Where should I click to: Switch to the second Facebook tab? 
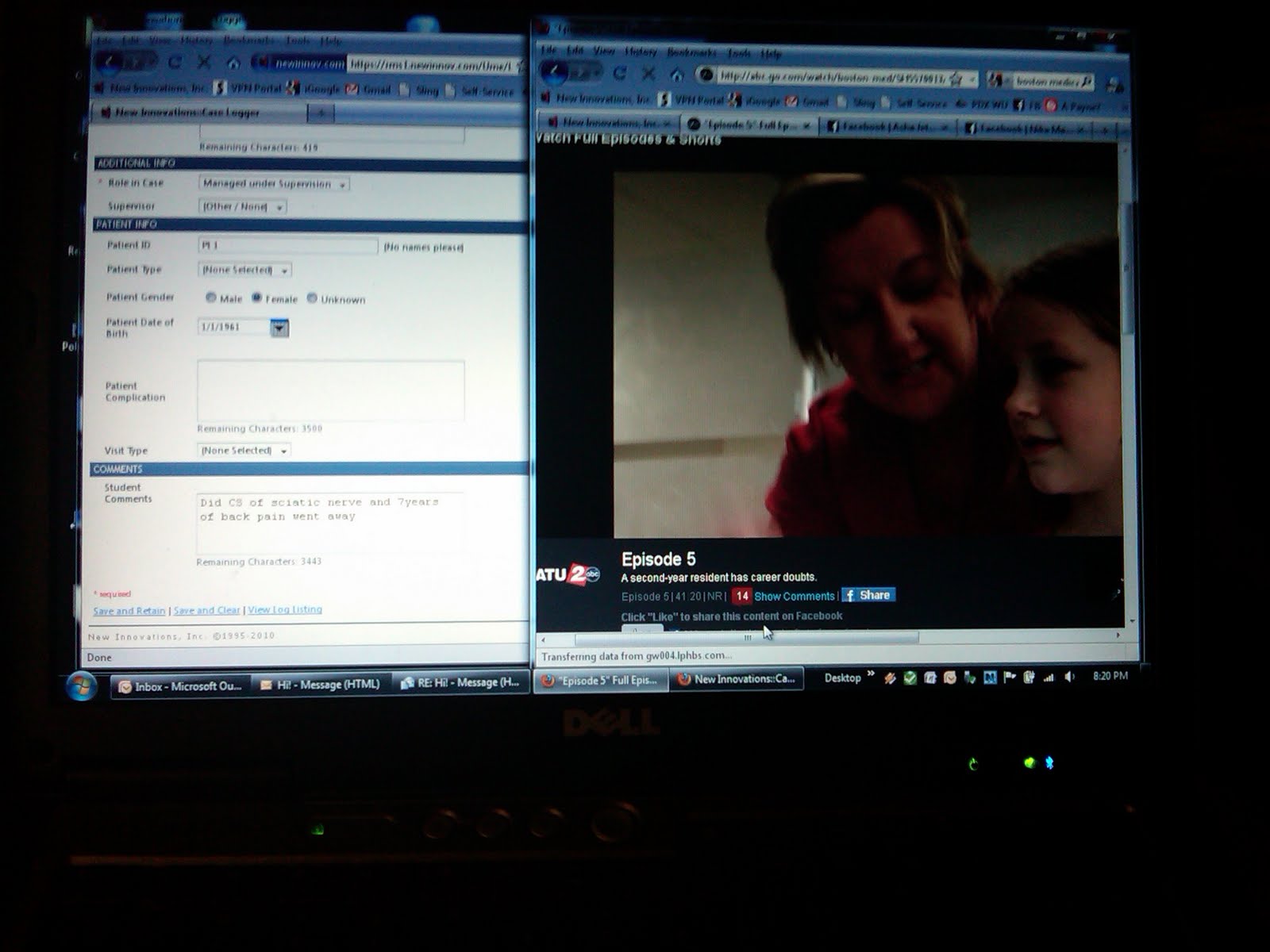pyautogui.click(x=1026, y=128)
